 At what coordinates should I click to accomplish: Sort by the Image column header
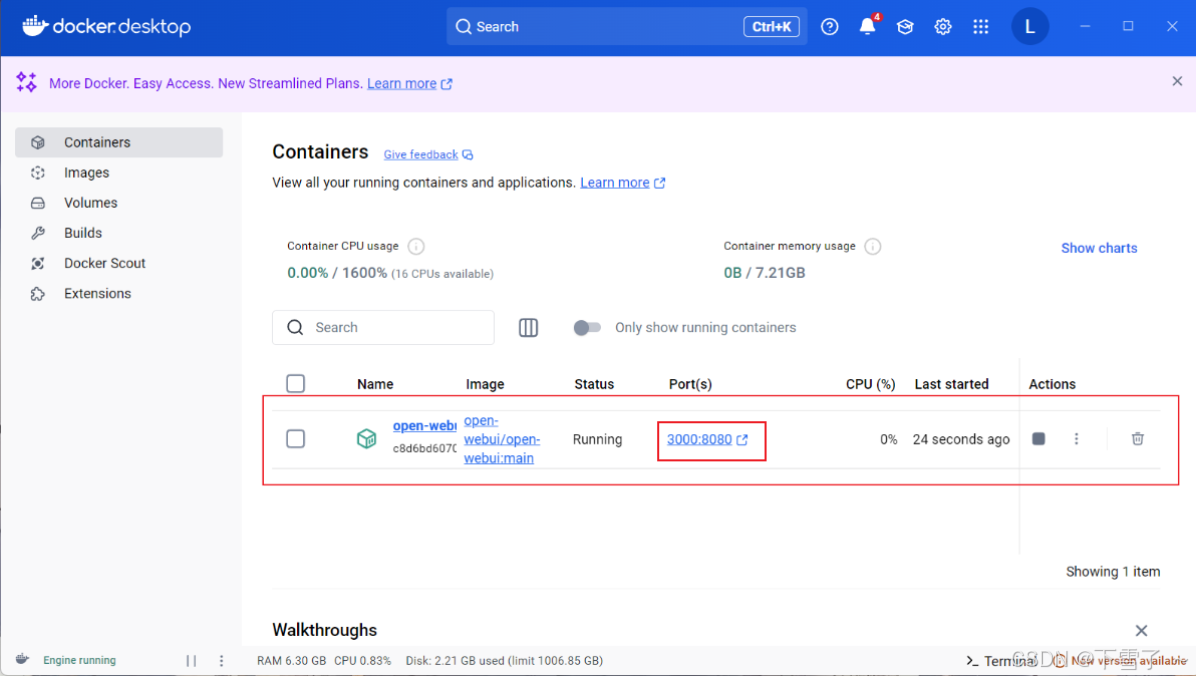[485, 385]
